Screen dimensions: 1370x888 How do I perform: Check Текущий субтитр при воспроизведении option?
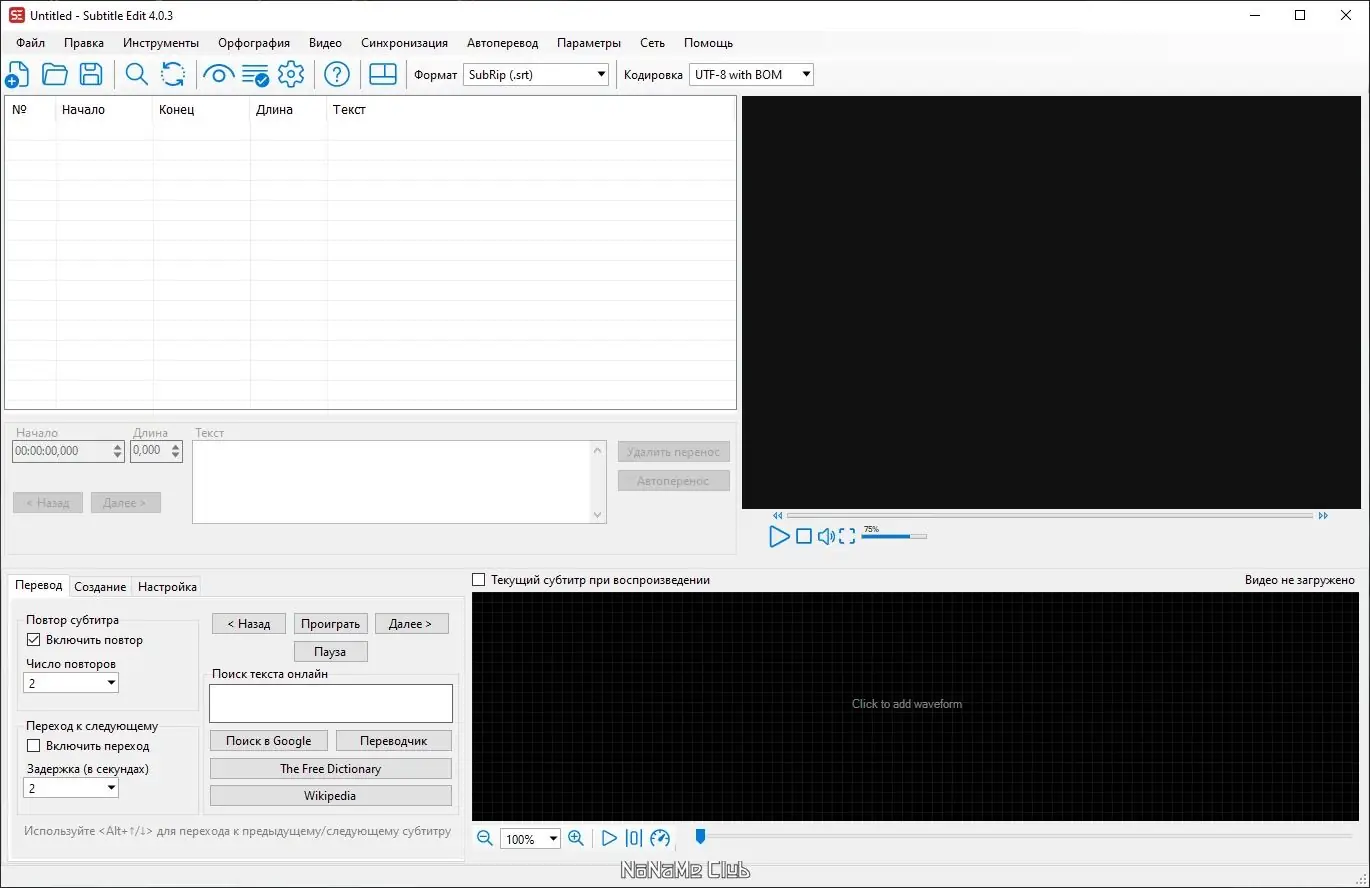click(x=478, y=580)
